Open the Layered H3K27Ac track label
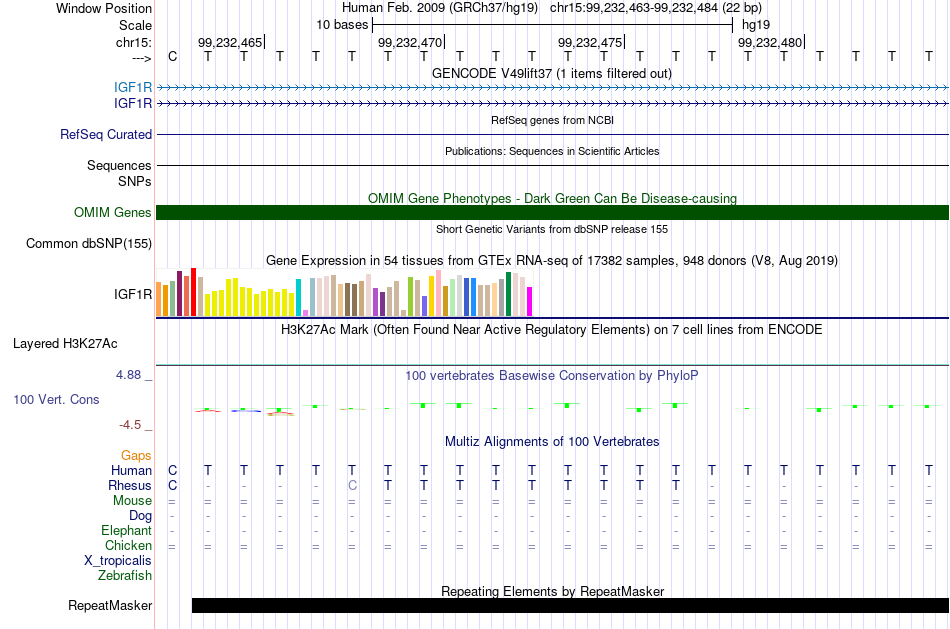 point(65,344)
